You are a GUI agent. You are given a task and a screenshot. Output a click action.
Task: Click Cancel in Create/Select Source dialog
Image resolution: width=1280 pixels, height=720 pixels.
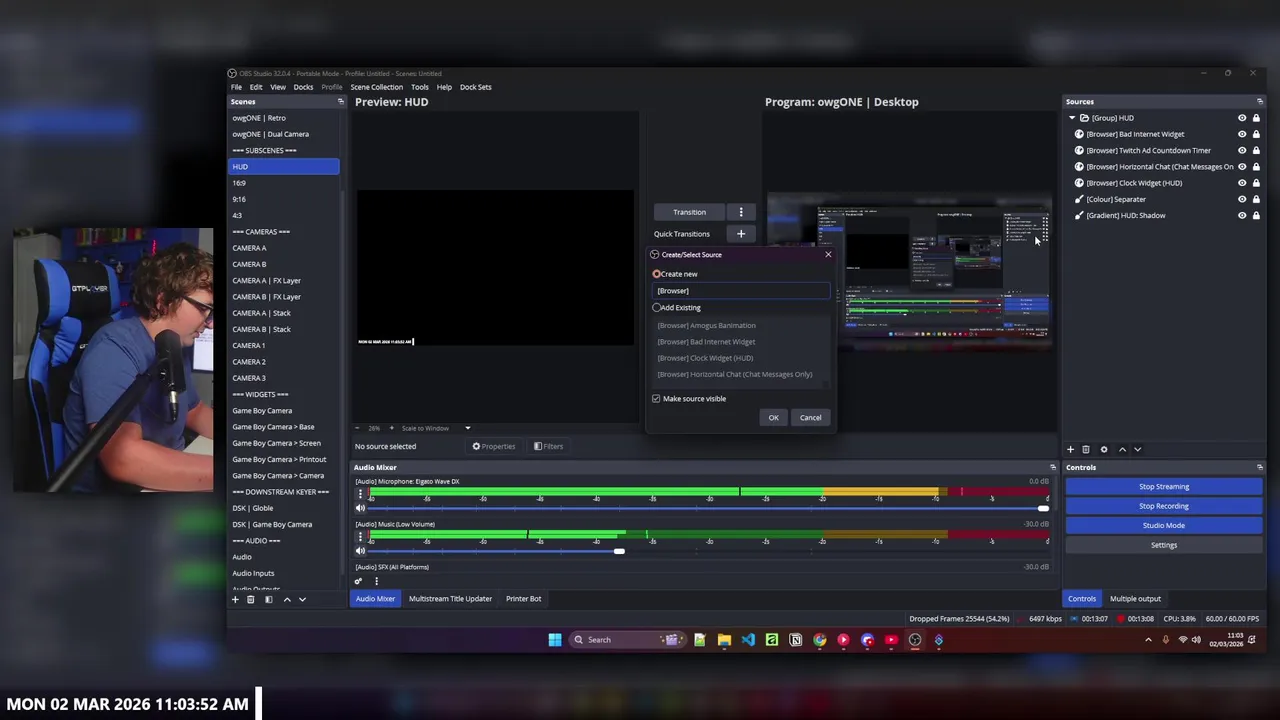point(810,418)
